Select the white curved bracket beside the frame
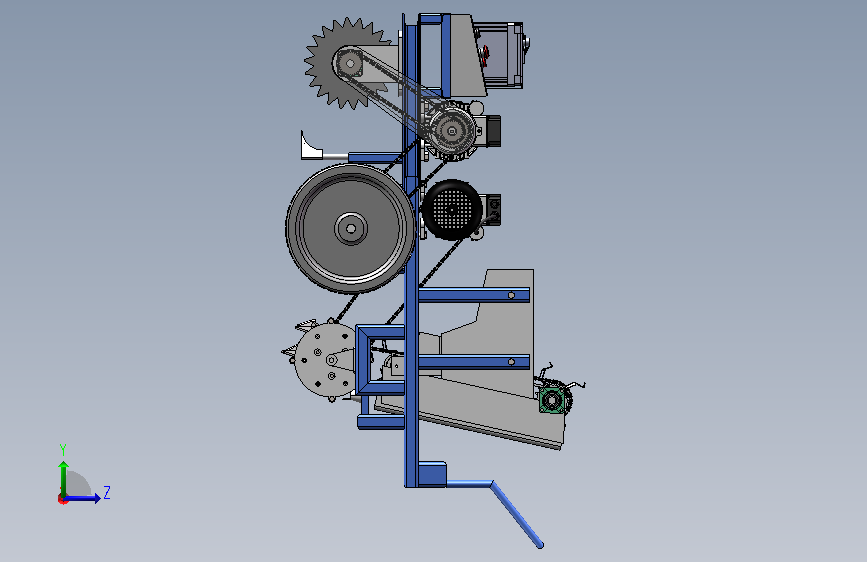This screenshot has height=562, width=867. point(311,147)
